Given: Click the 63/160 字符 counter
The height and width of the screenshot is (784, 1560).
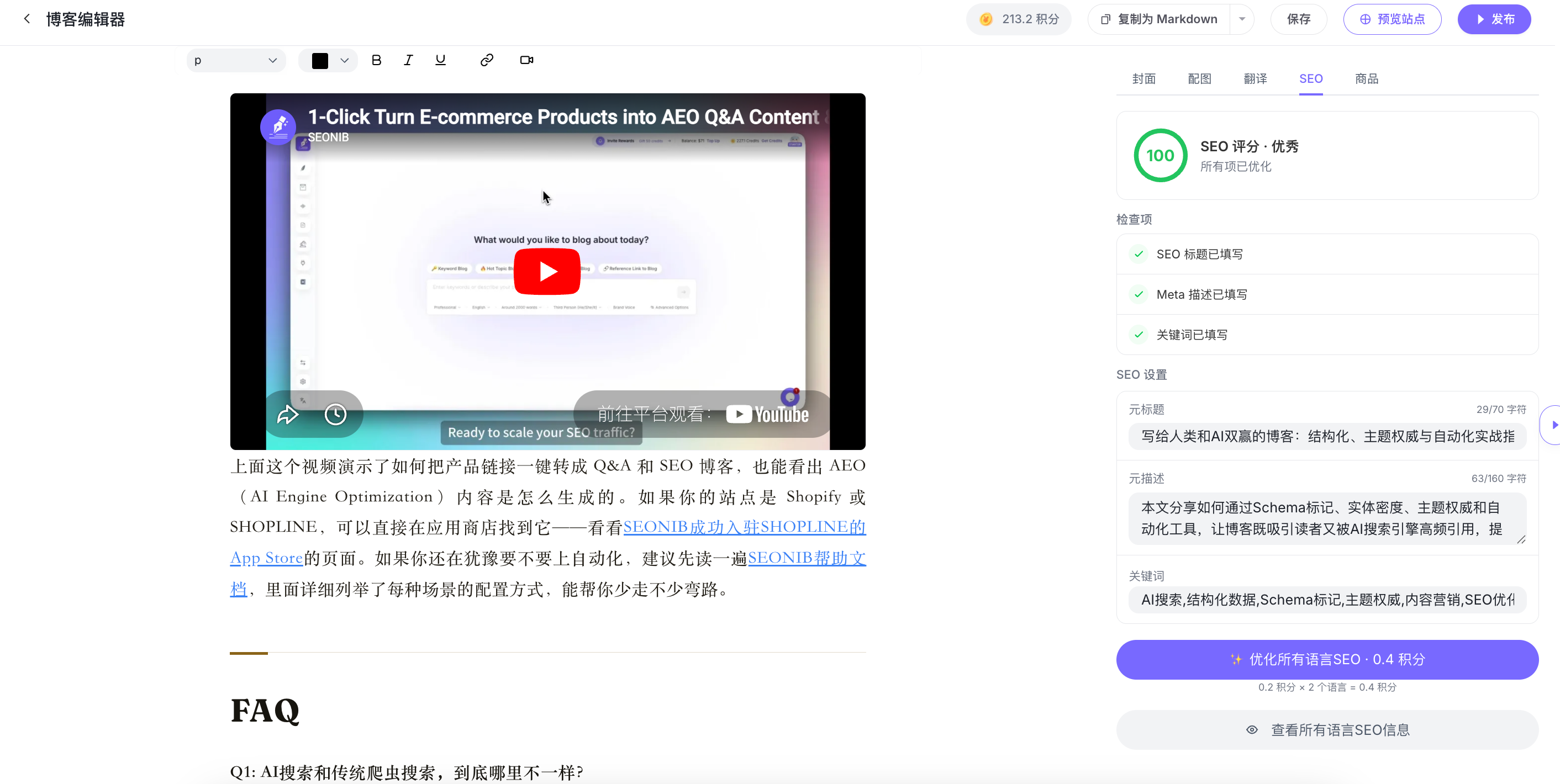Looking at the screenshot, I should pos(1498,479).
